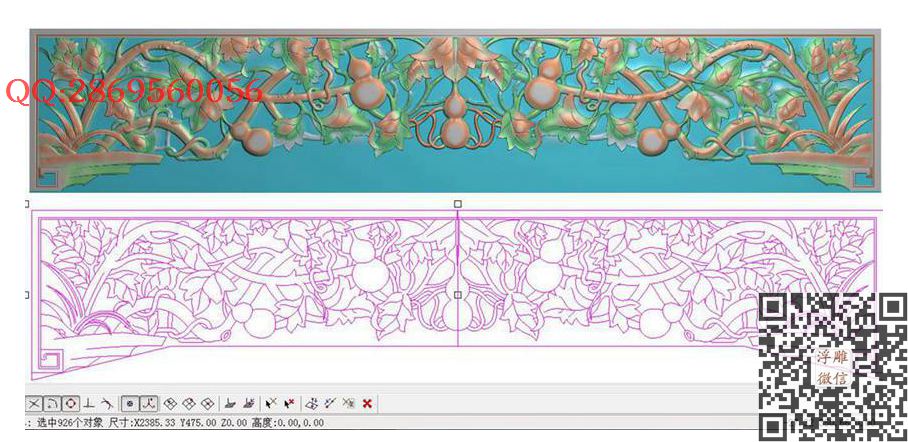The height and width of the screenshot is (442, 908).
Task: Click the QR code in the bottom right
Action: pyautogui.click(x=830, y=367)
